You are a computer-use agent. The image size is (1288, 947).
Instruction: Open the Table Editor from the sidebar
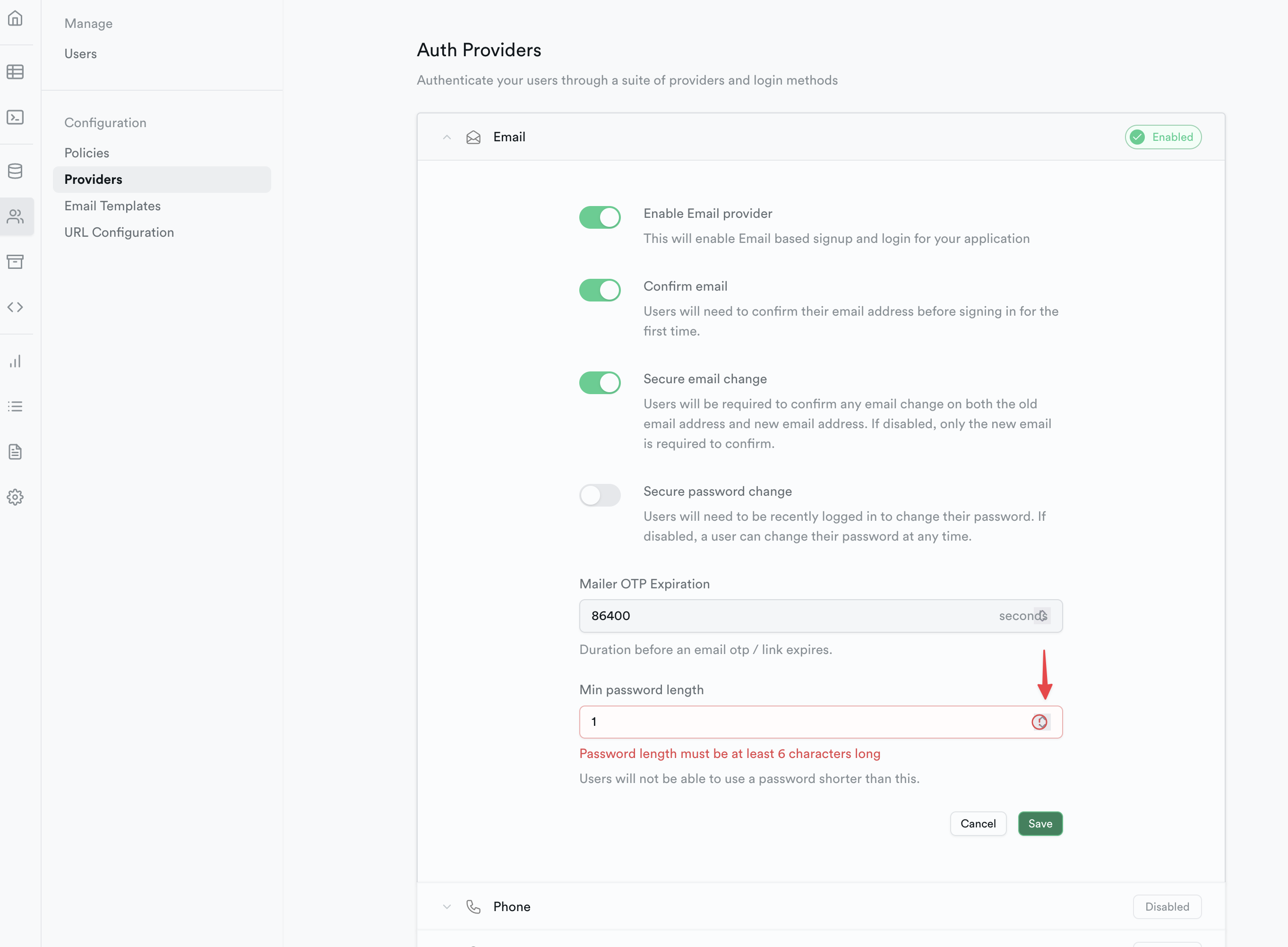[16, 72]
